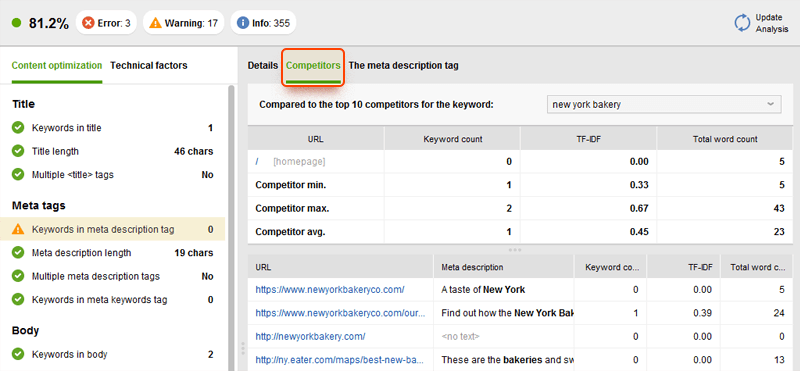Click the orange Warning triangle icon
The width and height of the screenshot is (800, 371).
pyautogui.click(x=156, y=23)
